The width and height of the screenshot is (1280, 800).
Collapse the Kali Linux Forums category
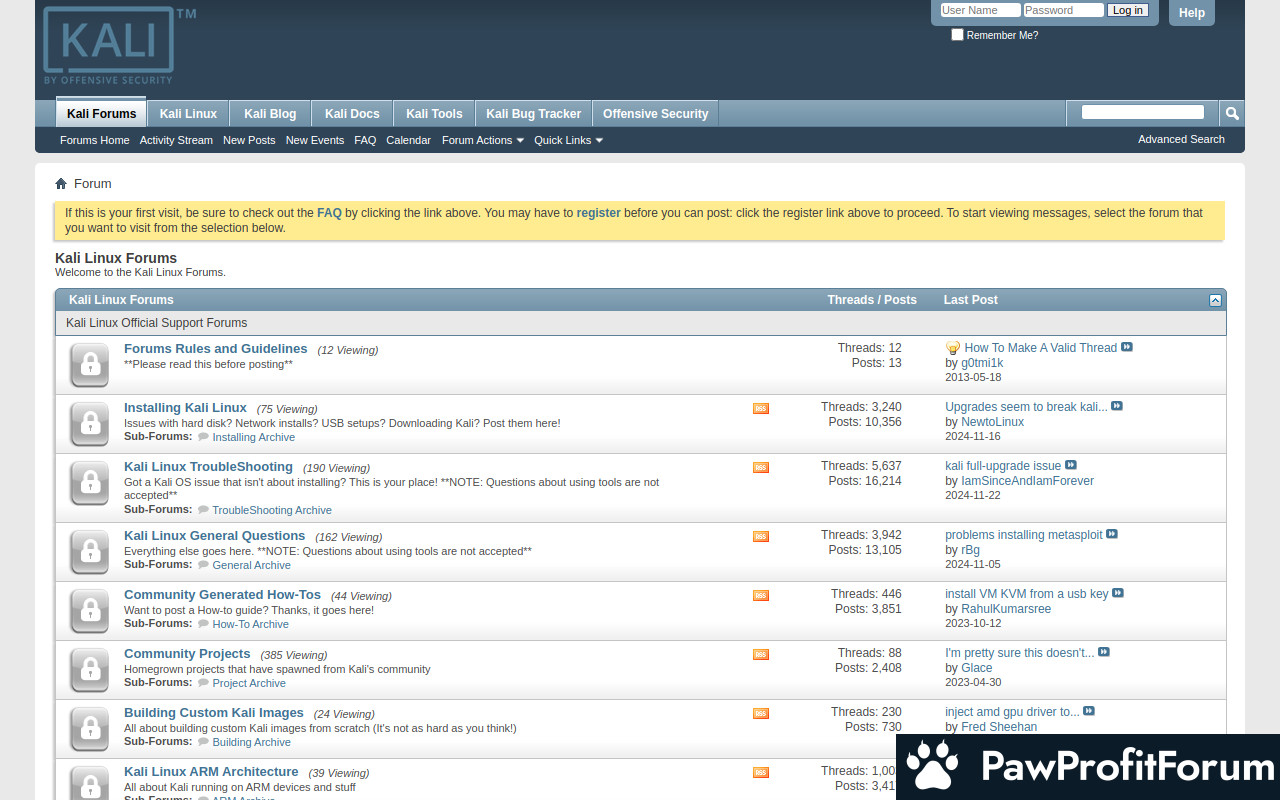[1215, 300]
